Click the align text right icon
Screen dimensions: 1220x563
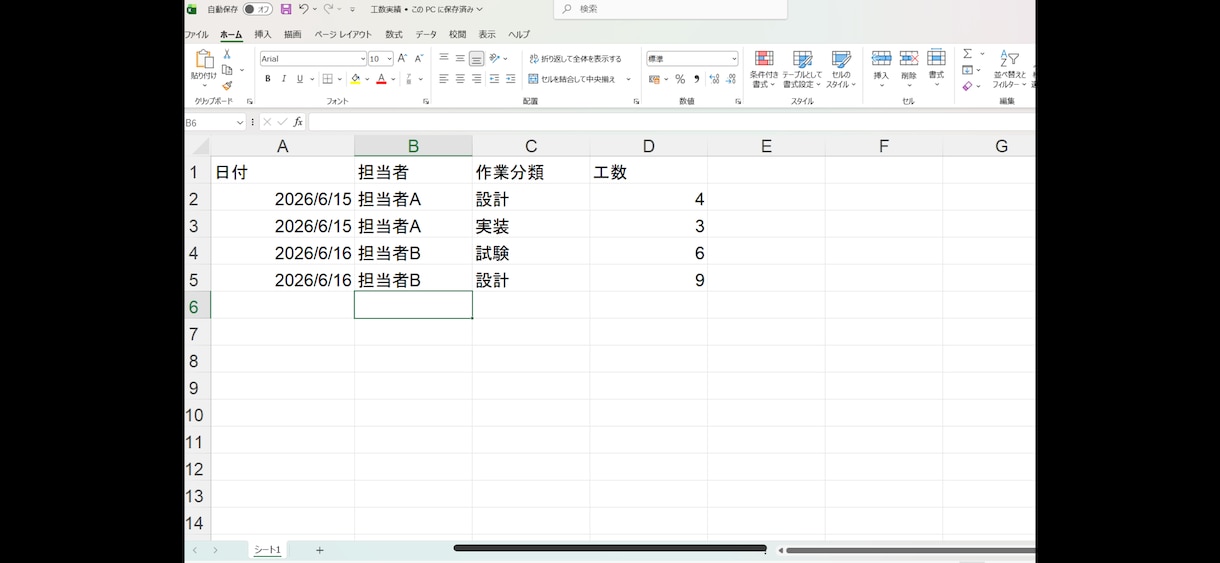pos(476,79)
